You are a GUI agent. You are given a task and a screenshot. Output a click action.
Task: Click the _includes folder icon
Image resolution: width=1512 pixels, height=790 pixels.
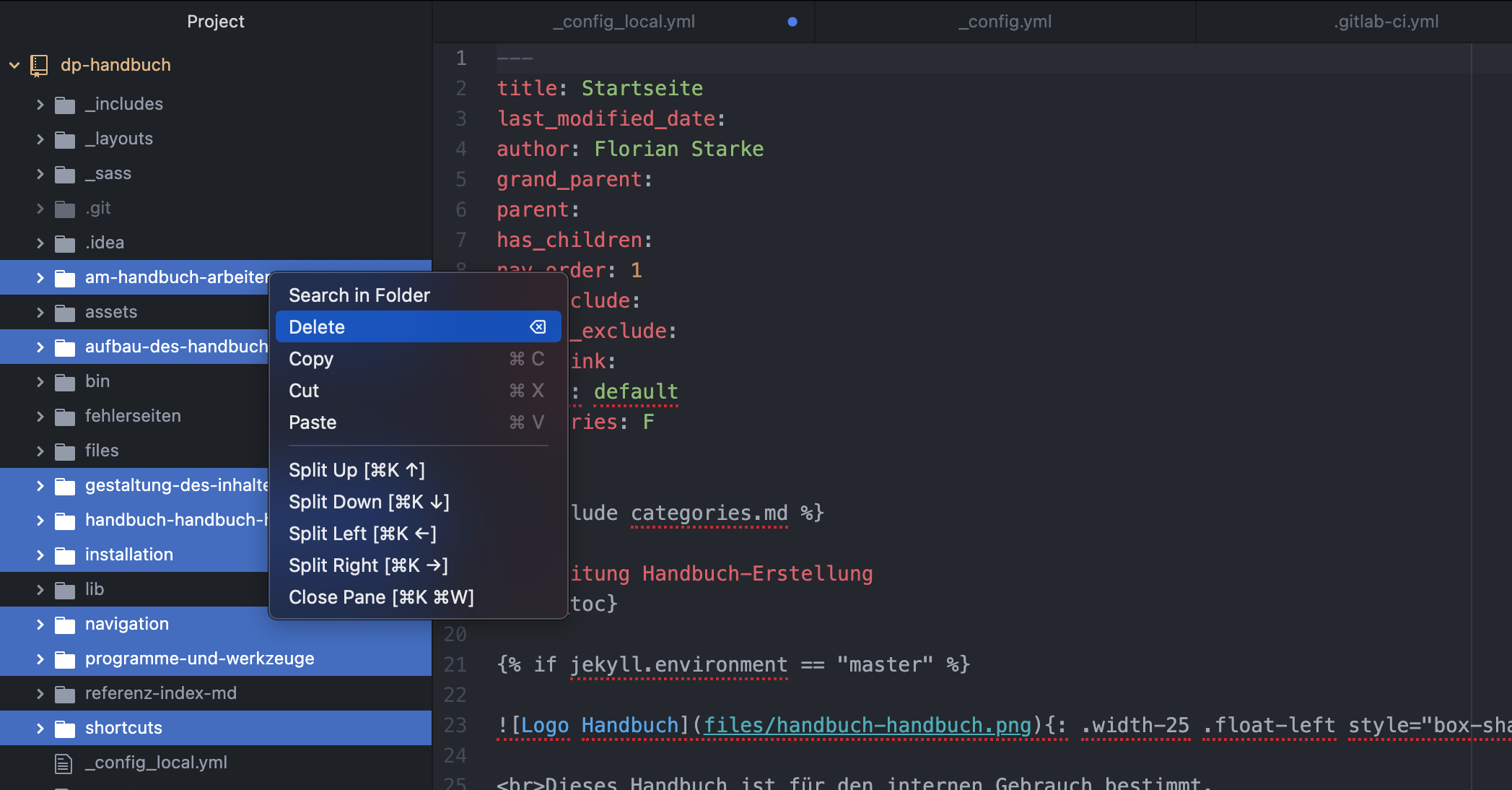tap(65, 105)
